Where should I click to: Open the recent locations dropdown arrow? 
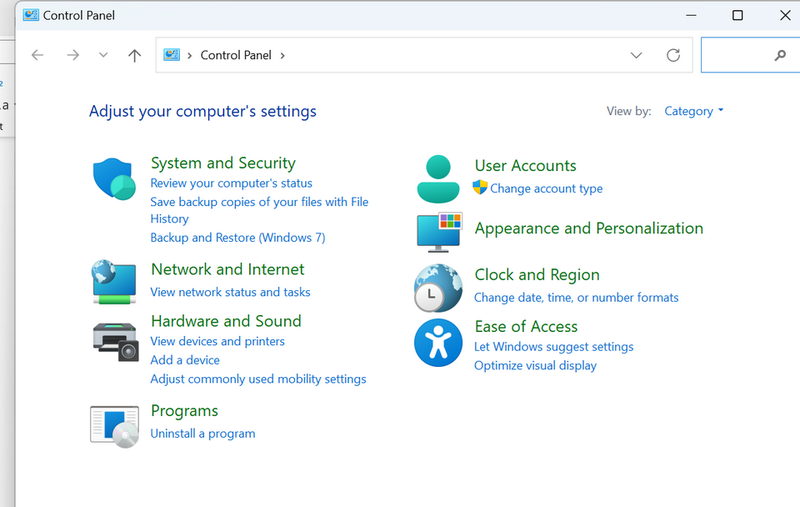[x=103, y=55]
